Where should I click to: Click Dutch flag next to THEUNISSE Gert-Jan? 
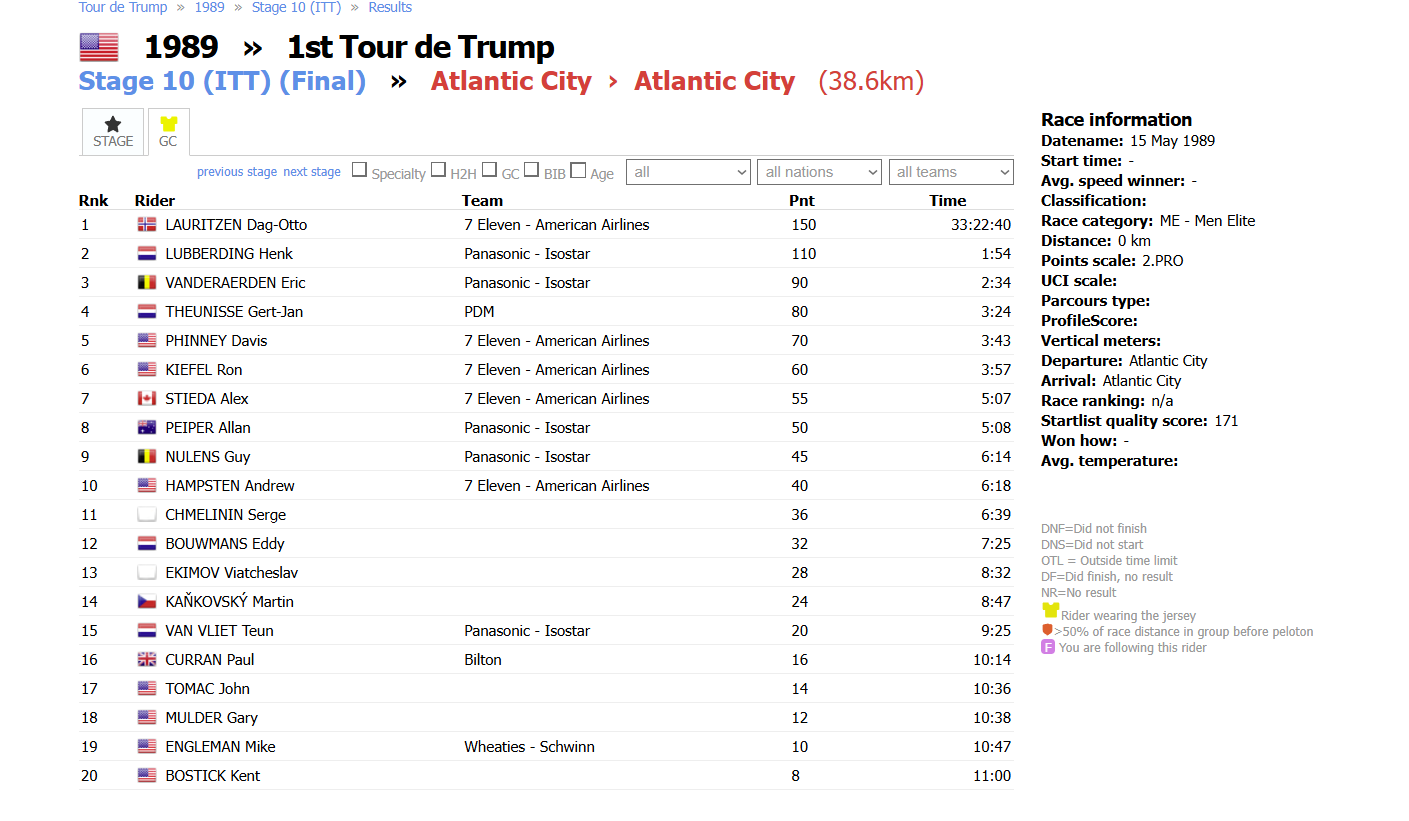(x=147, y=312)
